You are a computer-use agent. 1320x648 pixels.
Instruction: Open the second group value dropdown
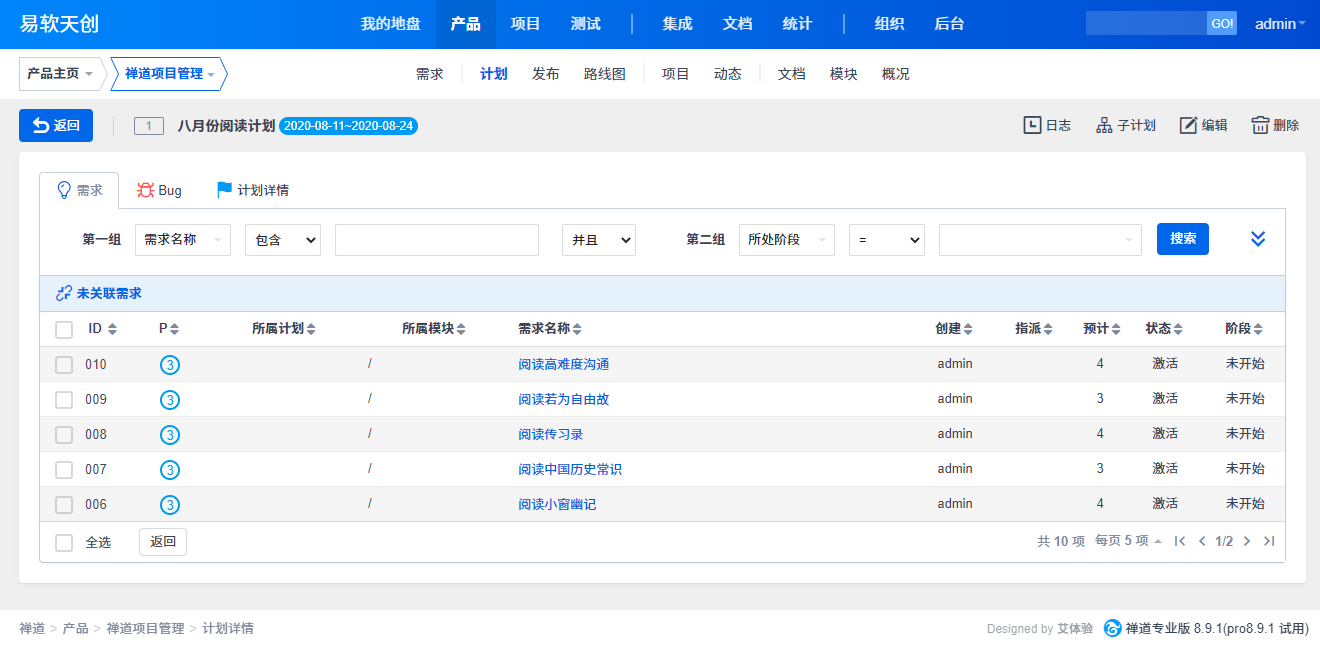click(1040, 240)
